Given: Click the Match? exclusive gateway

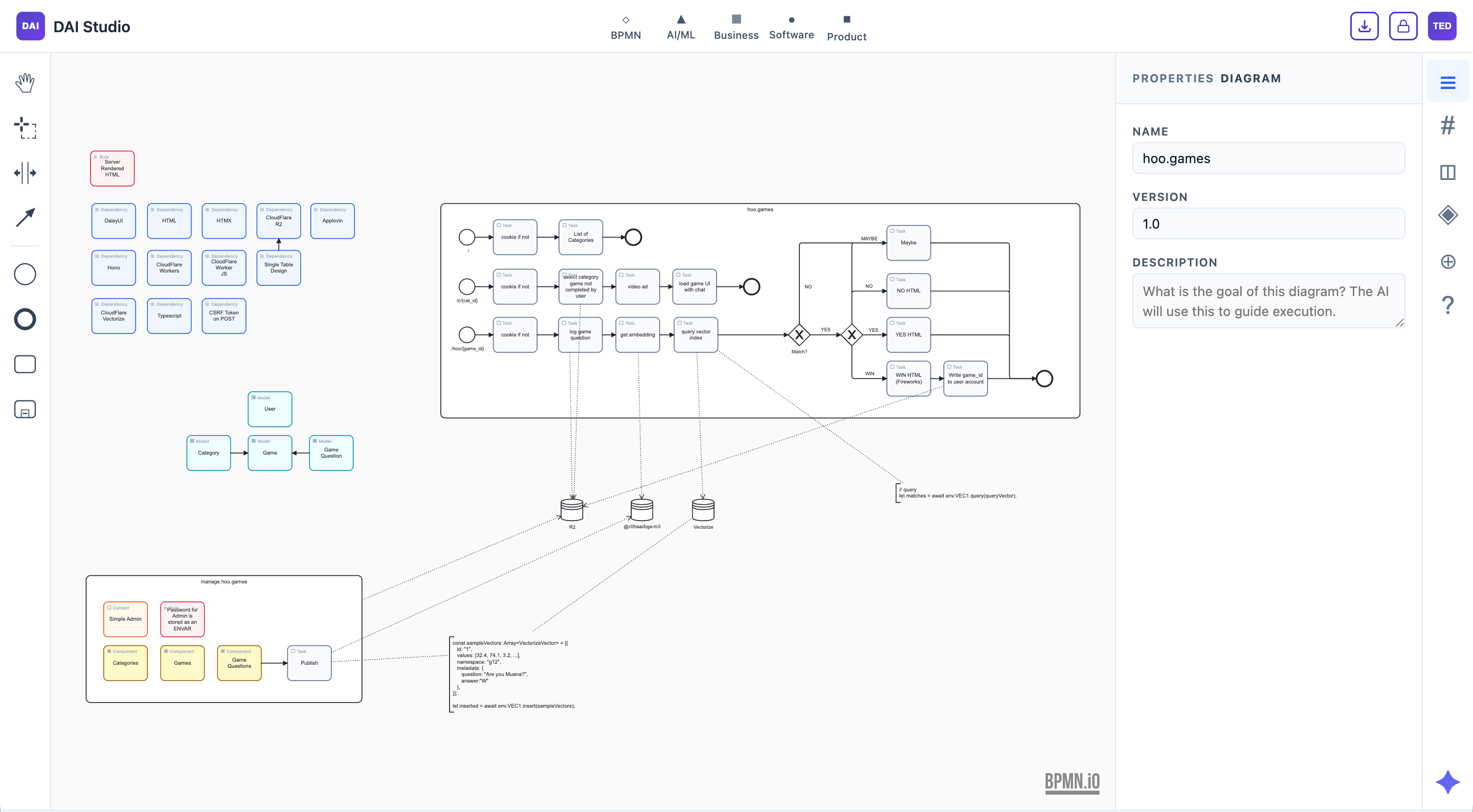Looking at the screenshot, I should coord(799,335).
